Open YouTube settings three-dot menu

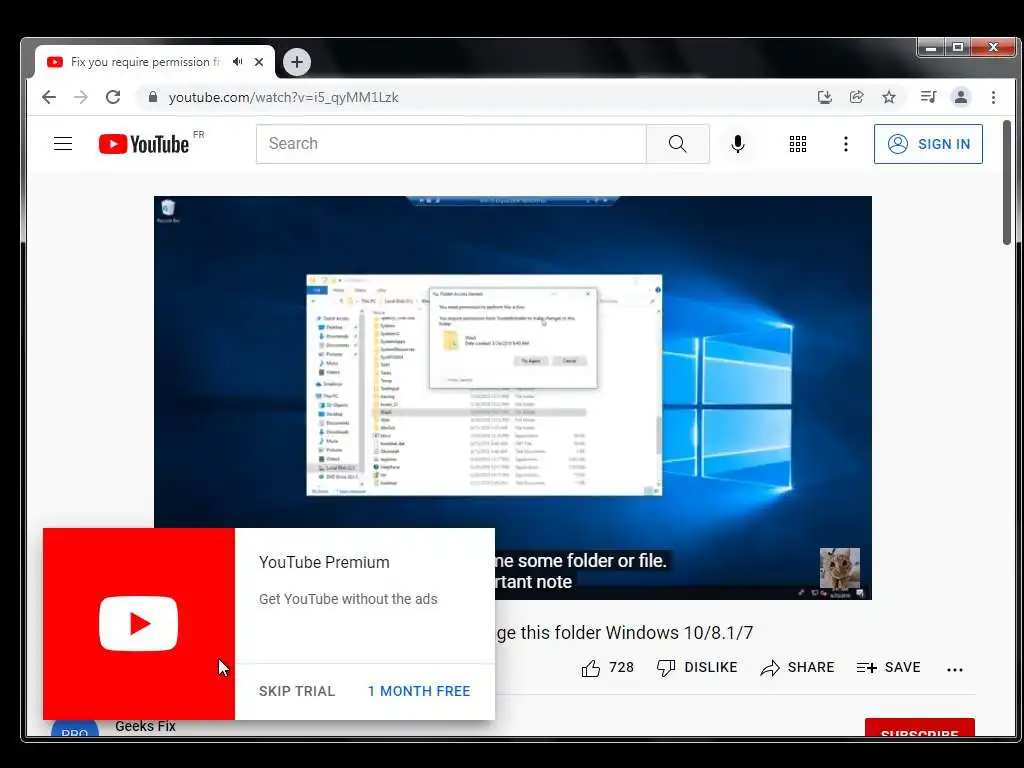(x=846, y=144)
